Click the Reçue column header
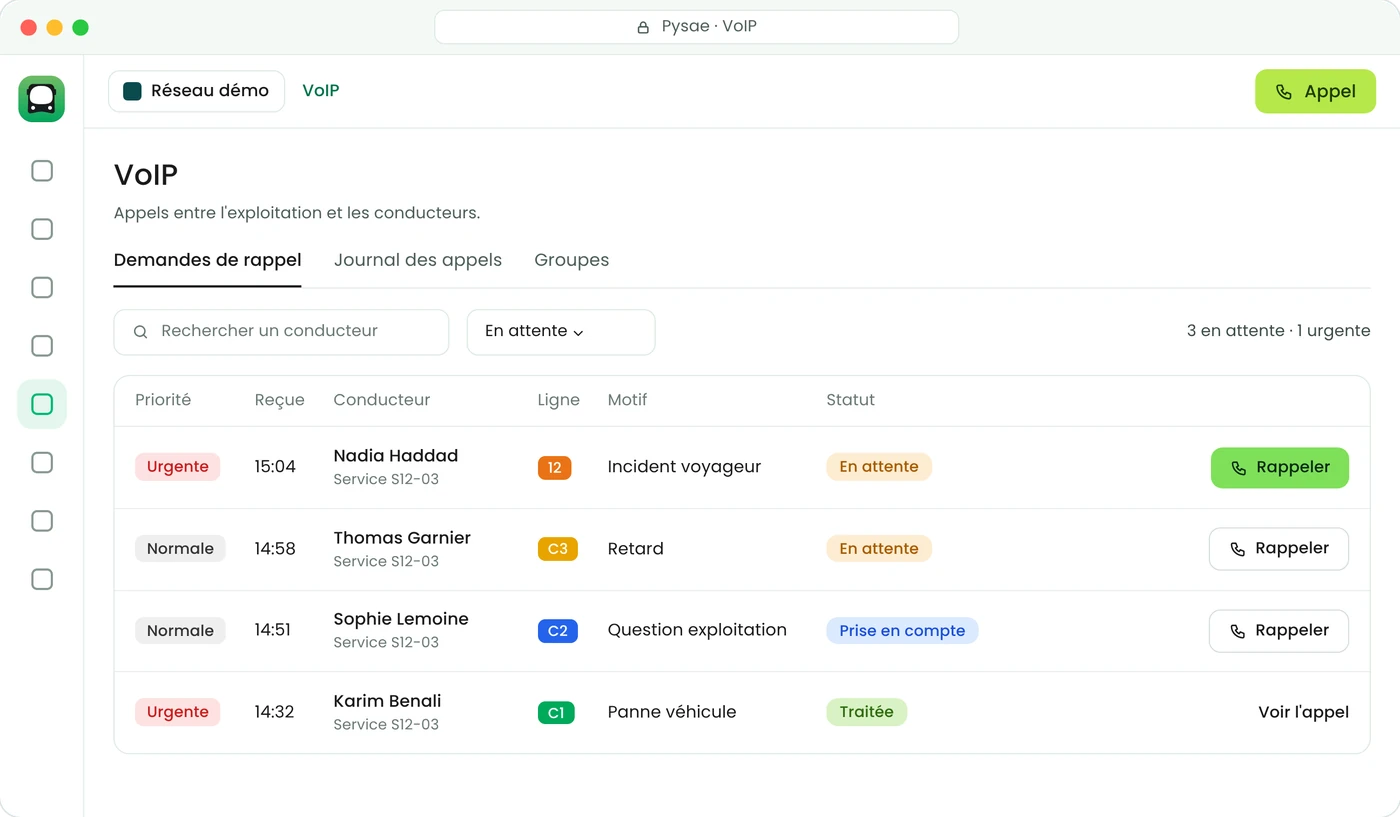Screen dimensions: 1400x817 (x=279, y=400)
